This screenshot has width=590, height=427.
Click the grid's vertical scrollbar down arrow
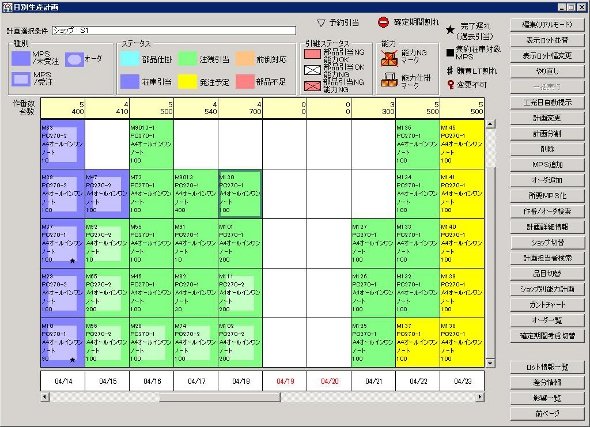point(490,363)
